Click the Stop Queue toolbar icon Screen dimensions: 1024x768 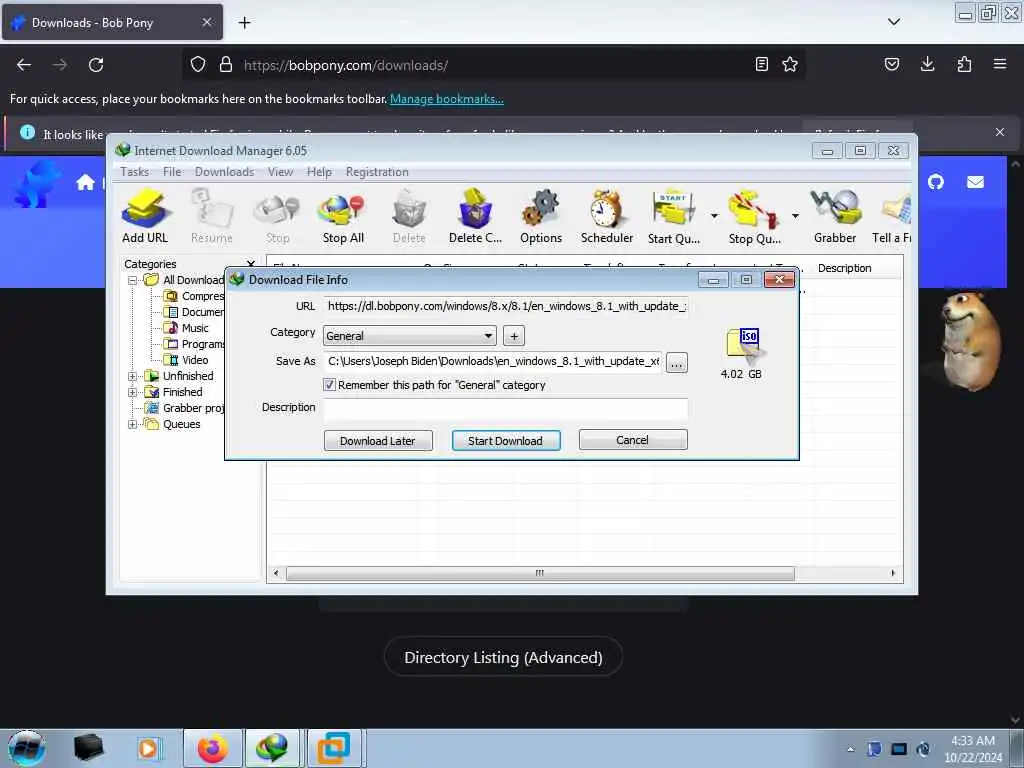click(x=754, y=217)
